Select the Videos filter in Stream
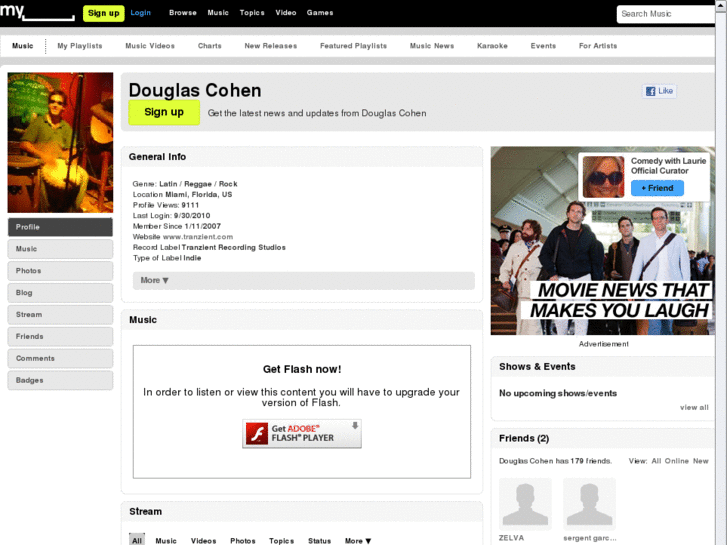The width and height of the screenshot is (727, 545). pos(204,541)
